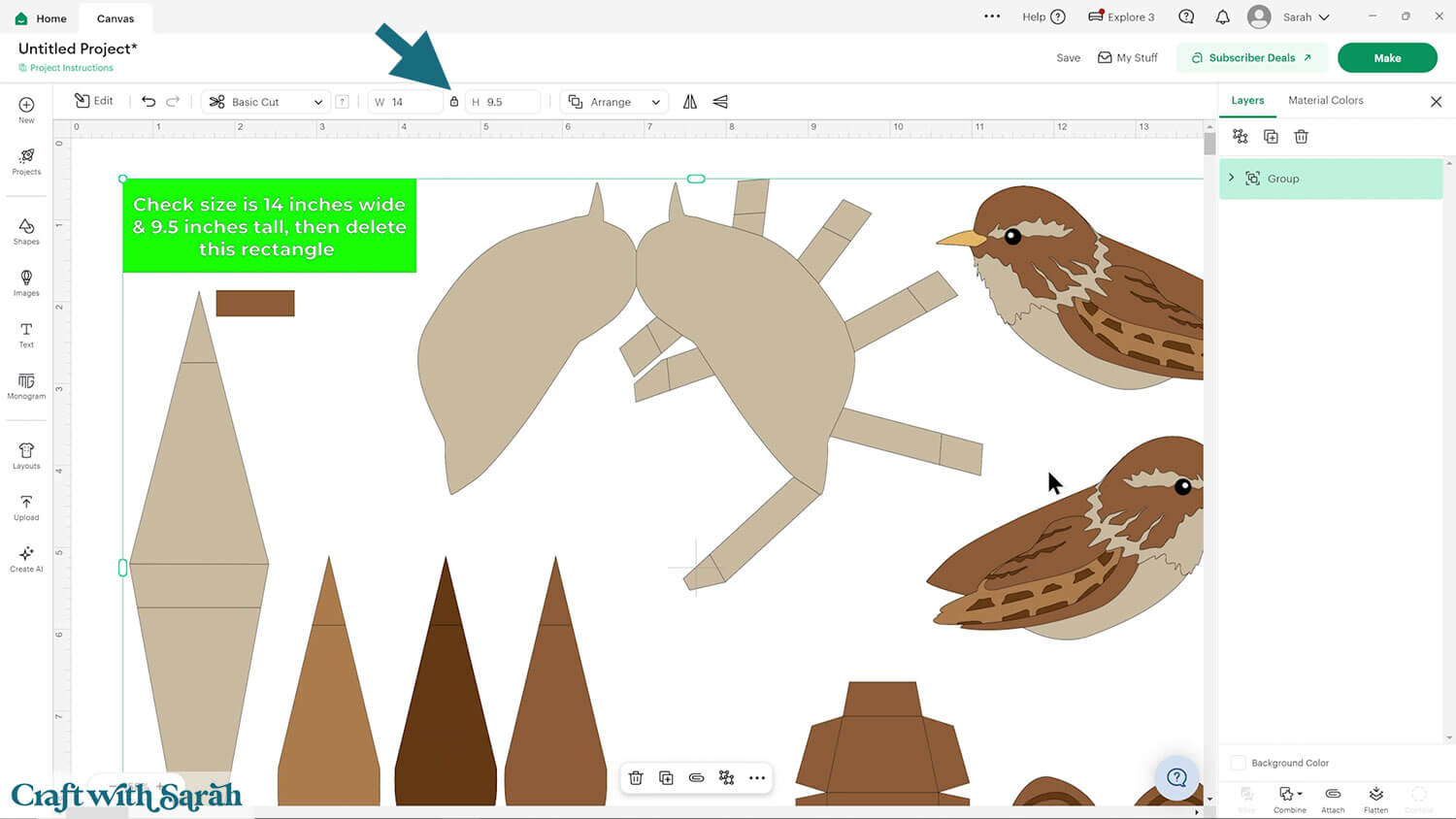1456x819 pixels.
Task: Ungroup selection from the floating toolbar
Action: point(726,777)
